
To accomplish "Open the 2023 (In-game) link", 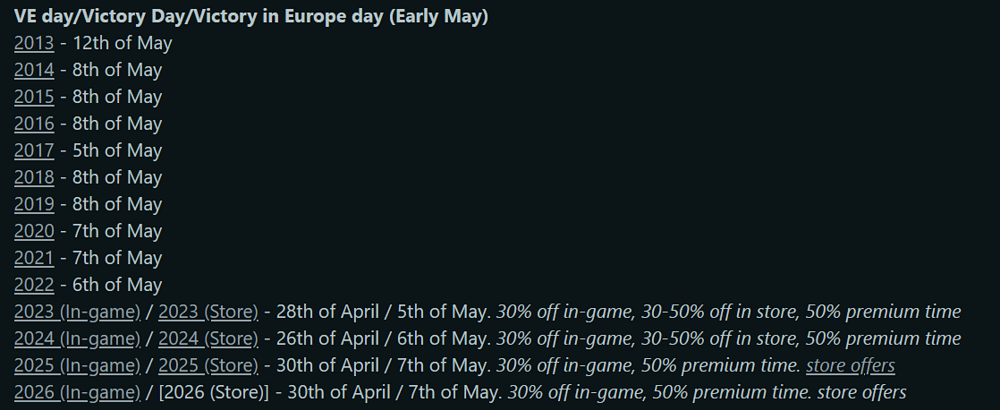I will tap(77, 312).
